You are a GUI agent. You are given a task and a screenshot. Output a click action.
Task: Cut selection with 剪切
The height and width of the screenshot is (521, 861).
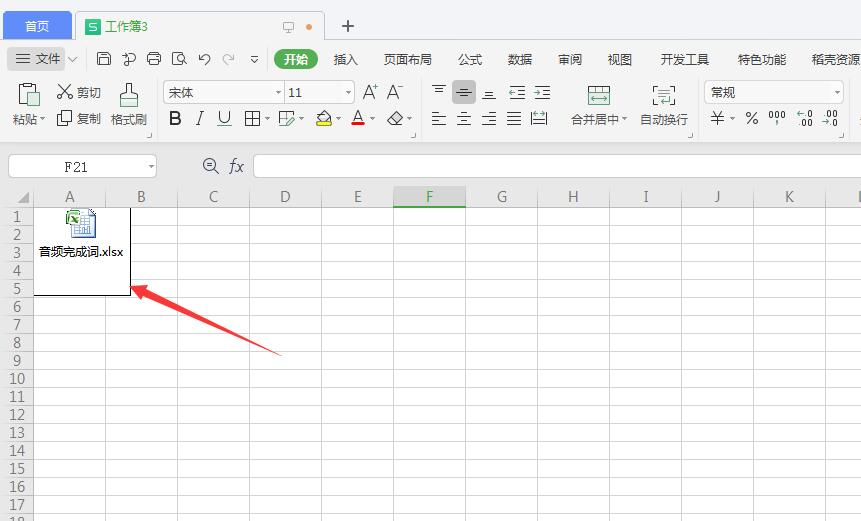click(79, 92)
